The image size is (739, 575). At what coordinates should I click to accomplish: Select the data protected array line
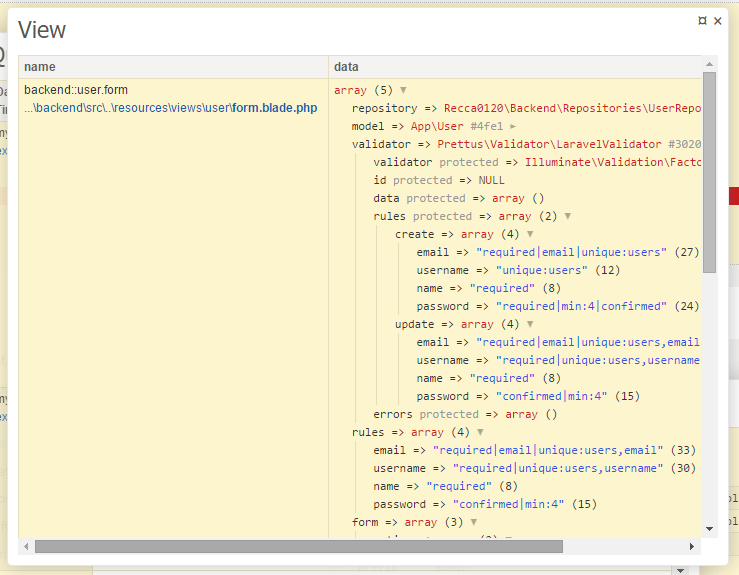[x=459, y=198]
